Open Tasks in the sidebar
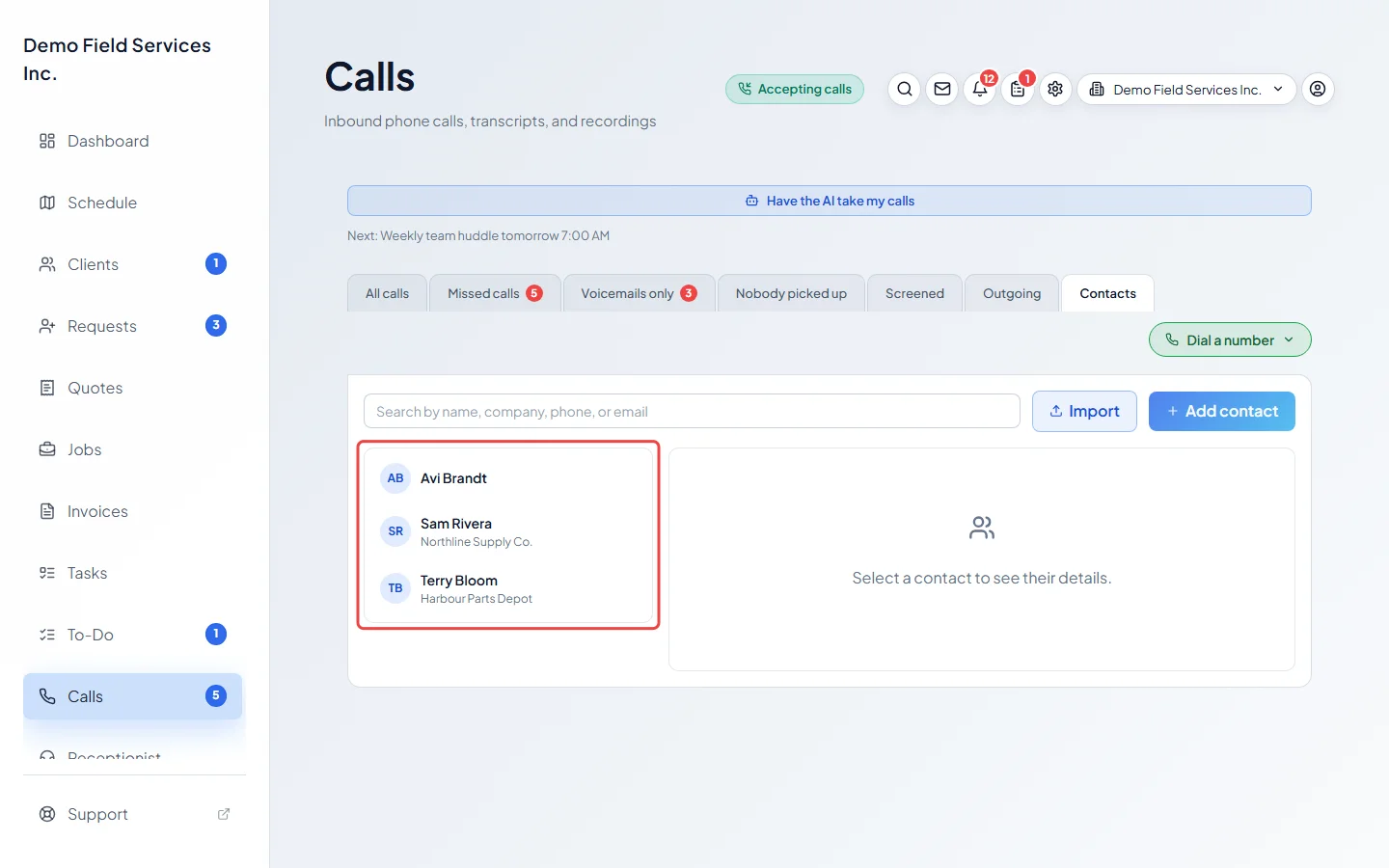The image size is (1389, 868). point(133,573)
